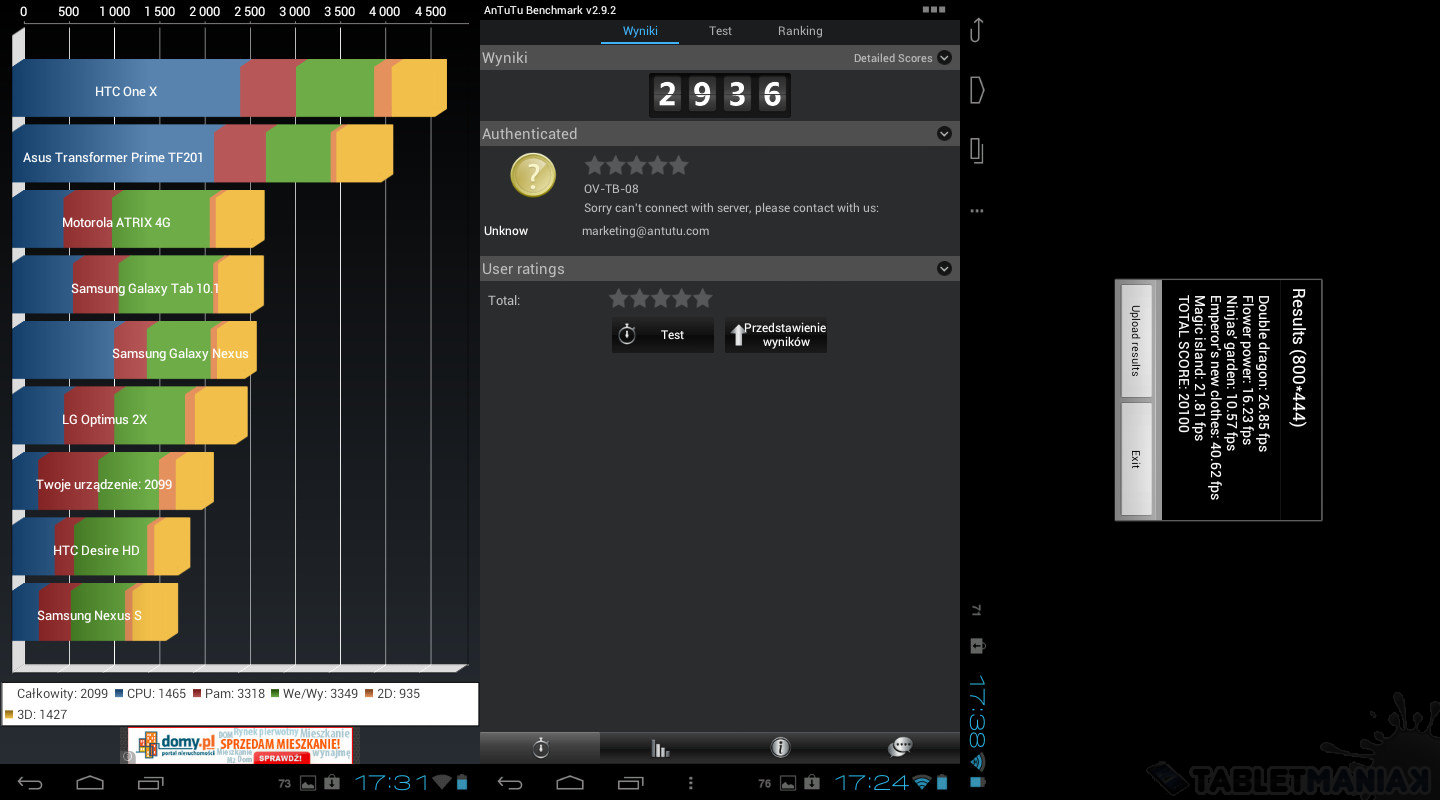
Task: Open the stopwatch tab in AnTuTu bottom bar
Action: (540, 747)
